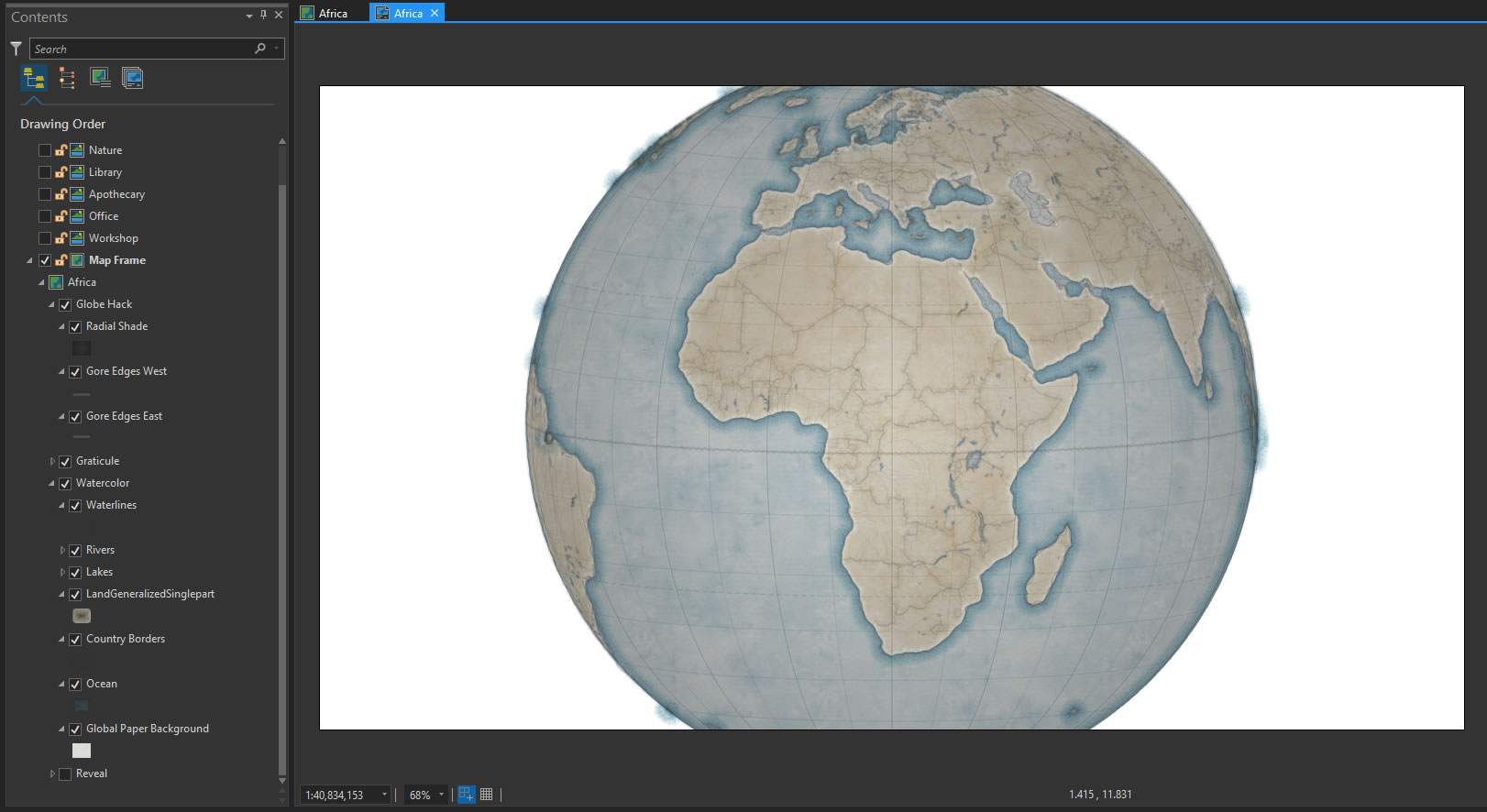
Task: Click the Africa map icon in tree
Action: pos(56,282)
